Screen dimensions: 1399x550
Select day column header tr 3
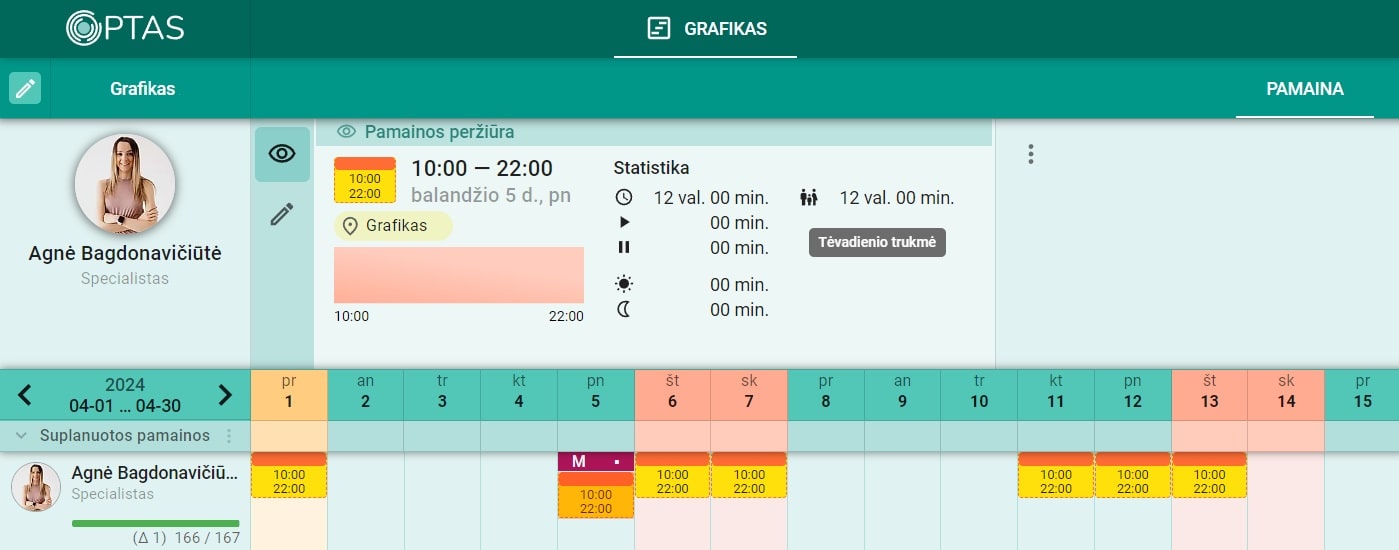(x=442, y=394)
